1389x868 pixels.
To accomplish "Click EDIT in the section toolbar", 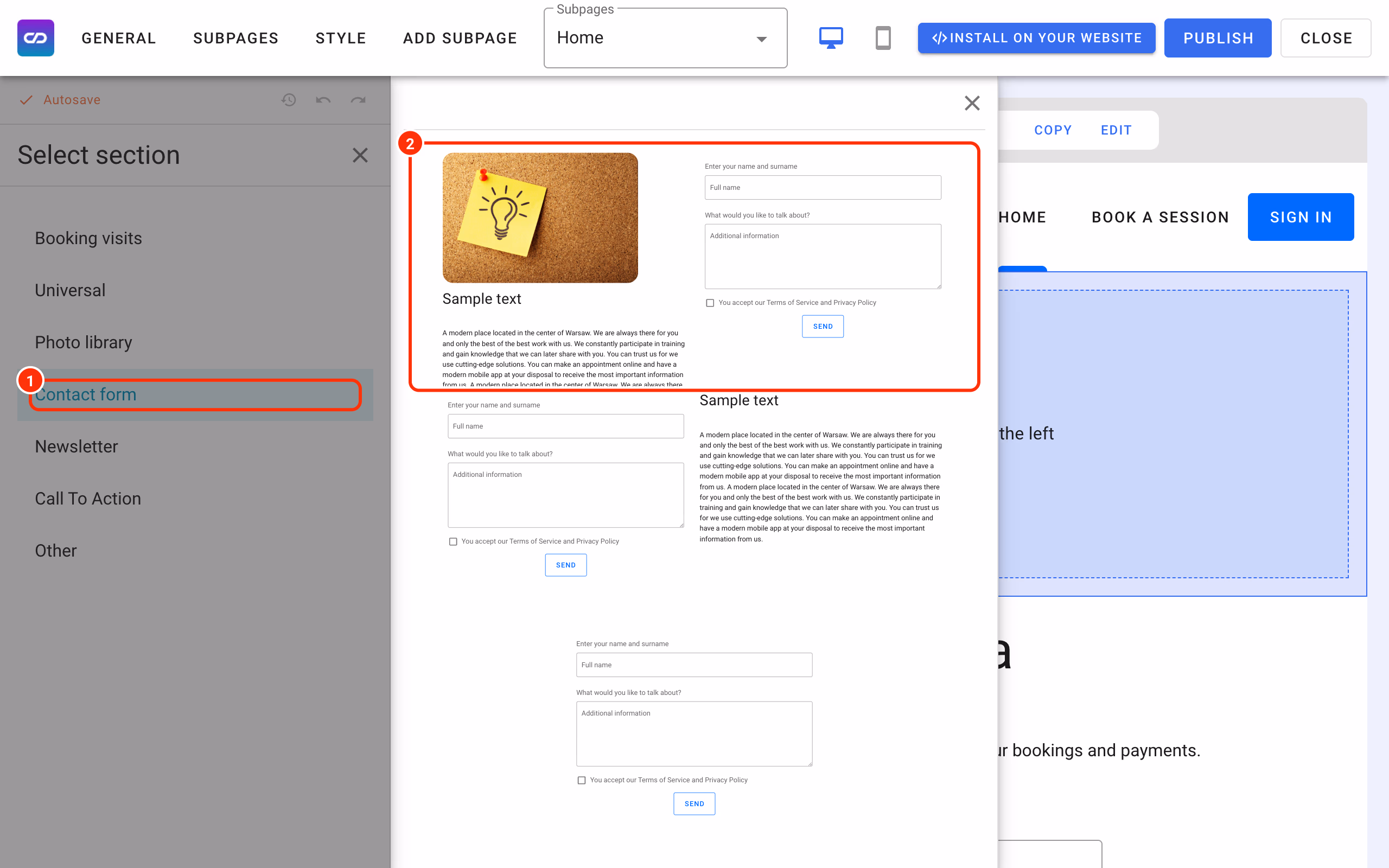I will tap(1117, 130).
